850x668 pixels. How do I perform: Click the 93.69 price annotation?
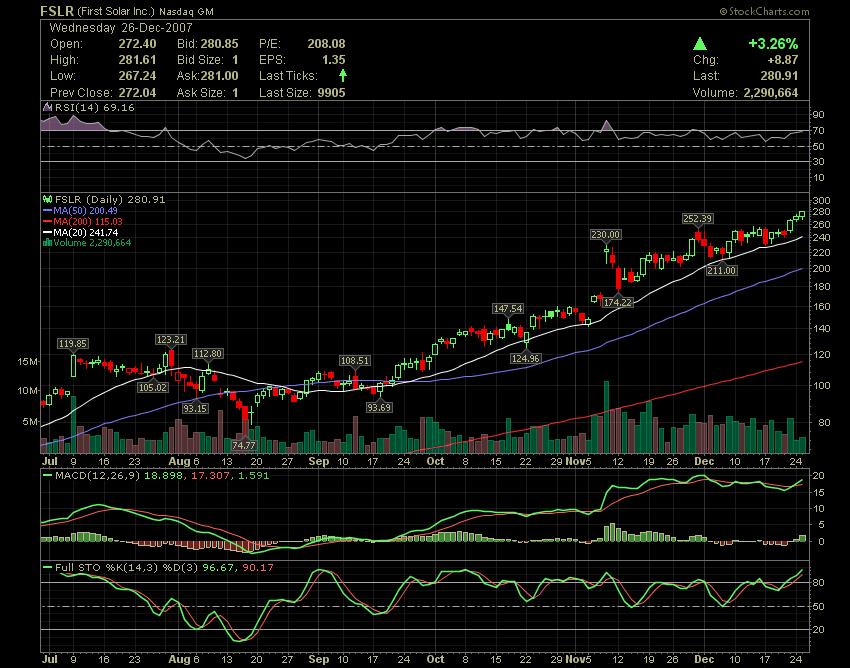pos(378,407)
